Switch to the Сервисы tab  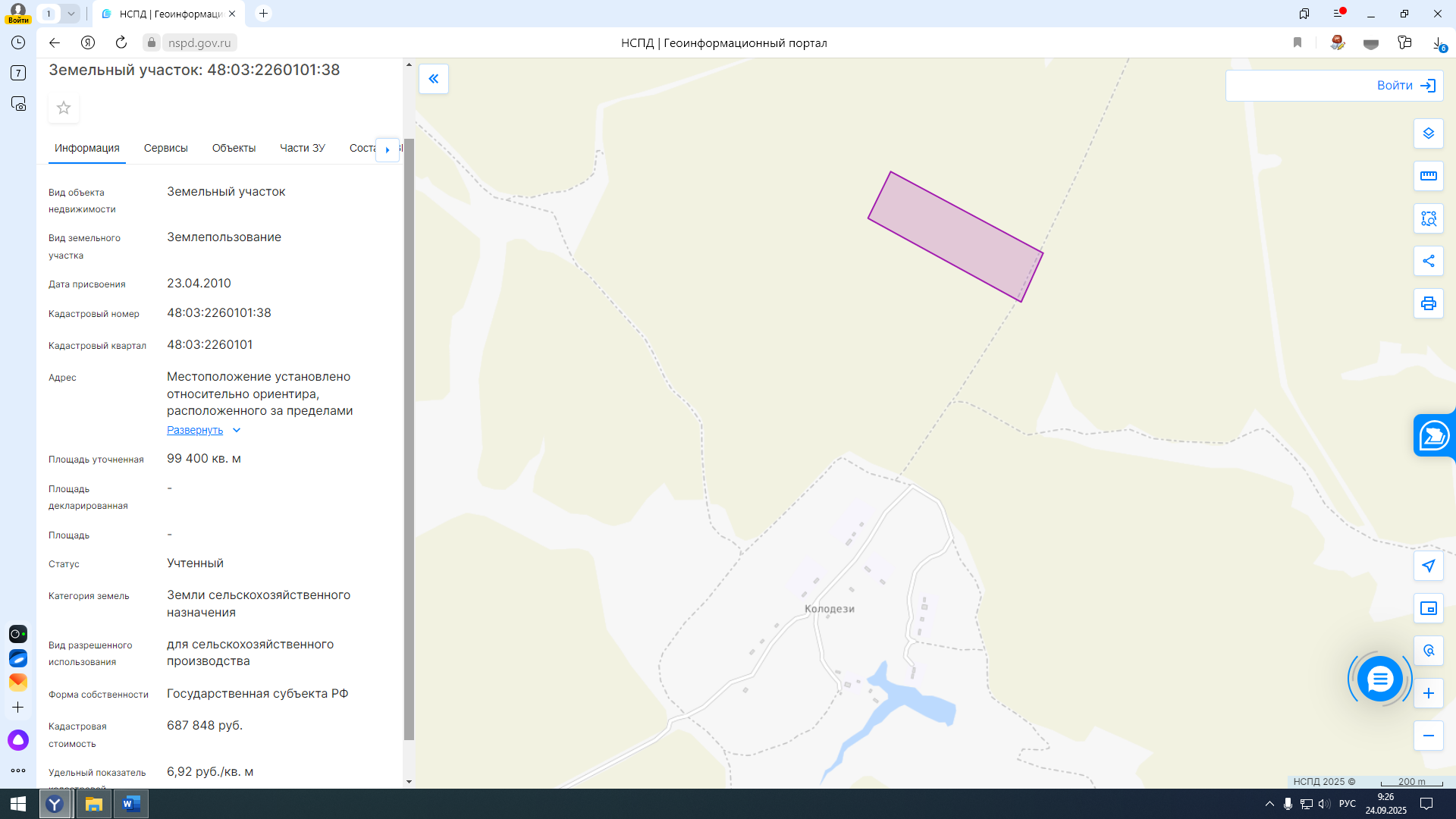(x=165, y=148)
